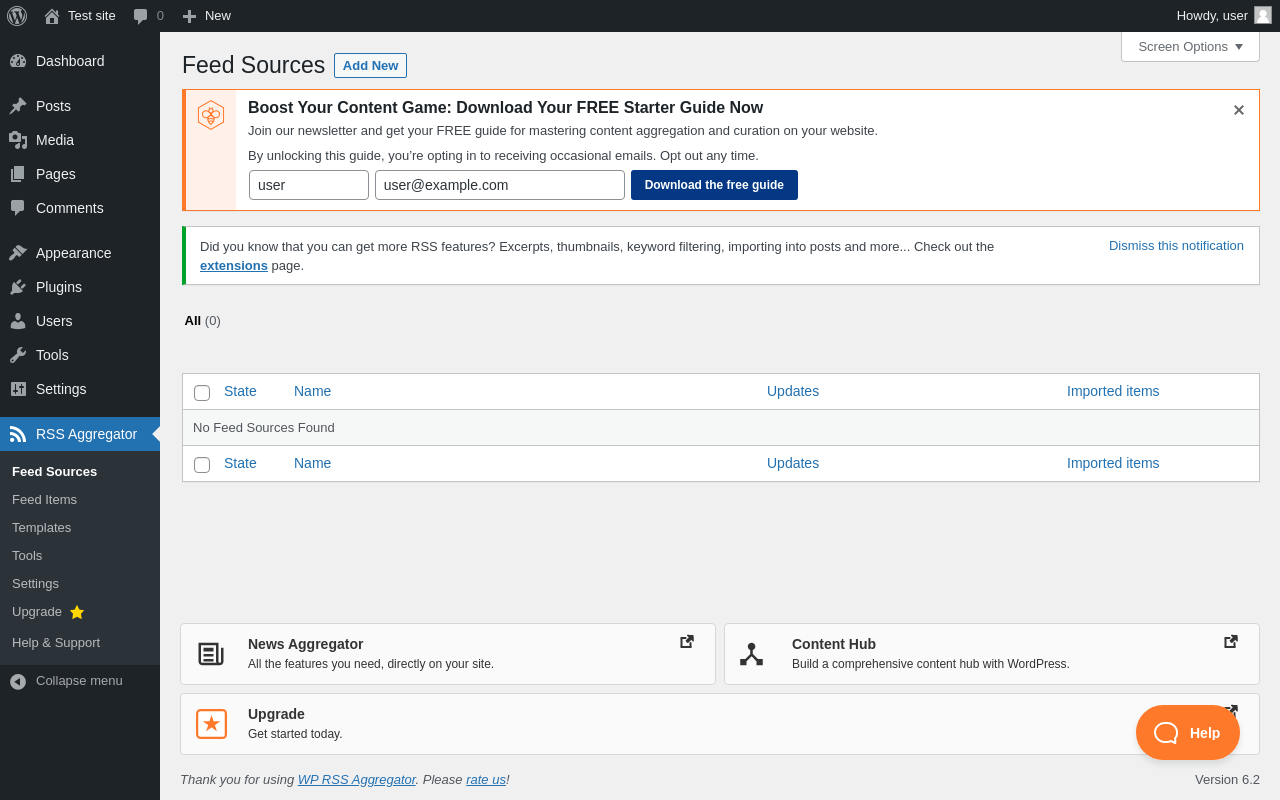This screenshot has height=800, width=1280.
Task: Sort by Updates in header row
Action: [793, 391]
